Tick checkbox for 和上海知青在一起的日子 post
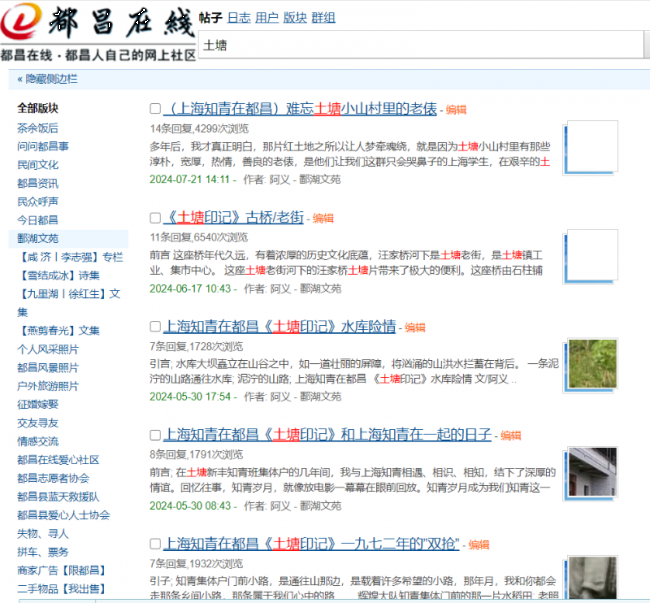The width and height of the screenshot is (650, 603). pos(155,435)
